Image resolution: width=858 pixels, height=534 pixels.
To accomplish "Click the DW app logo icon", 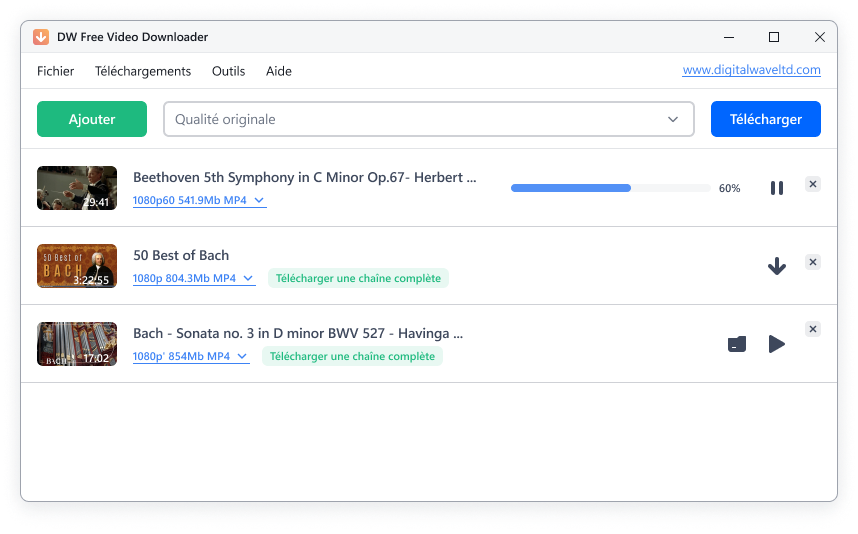I will 41,37.
